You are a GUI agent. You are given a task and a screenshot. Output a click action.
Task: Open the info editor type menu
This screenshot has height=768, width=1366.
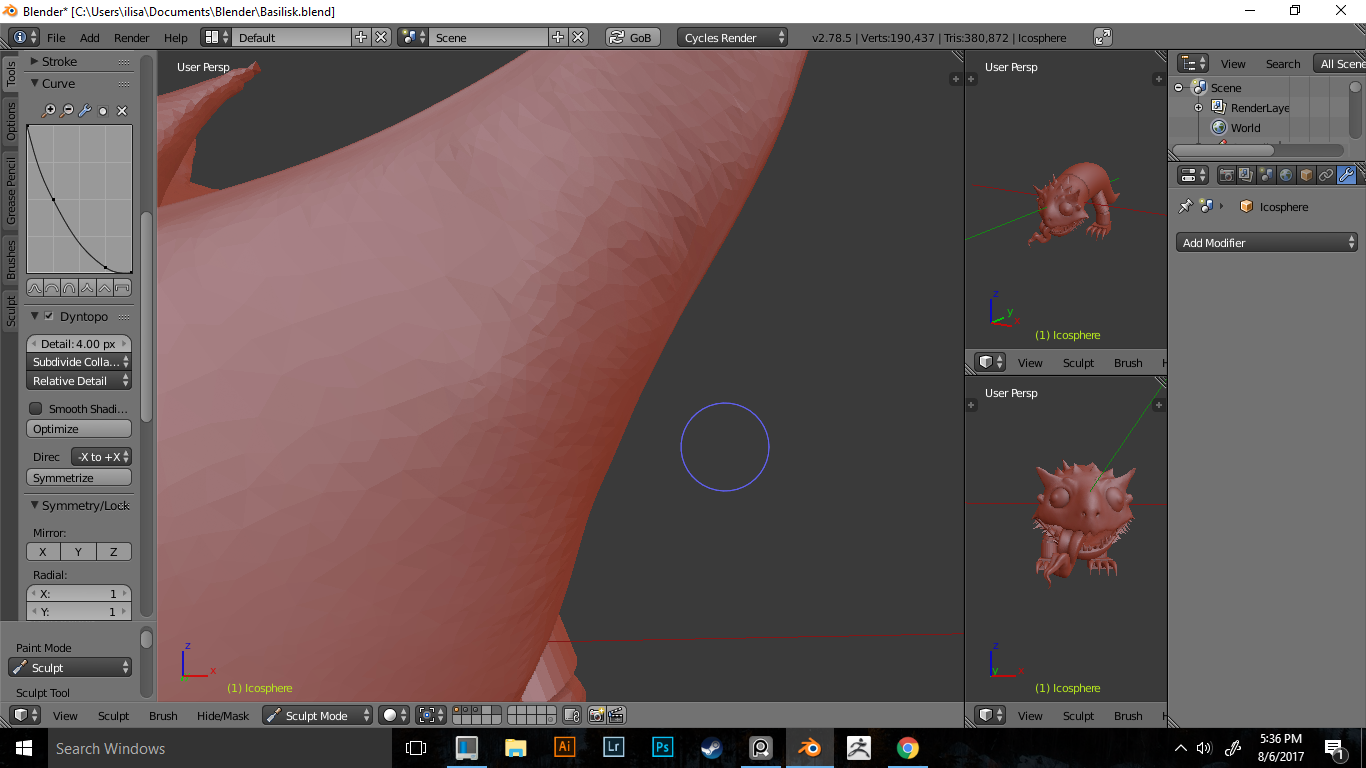tap(25, 37)
